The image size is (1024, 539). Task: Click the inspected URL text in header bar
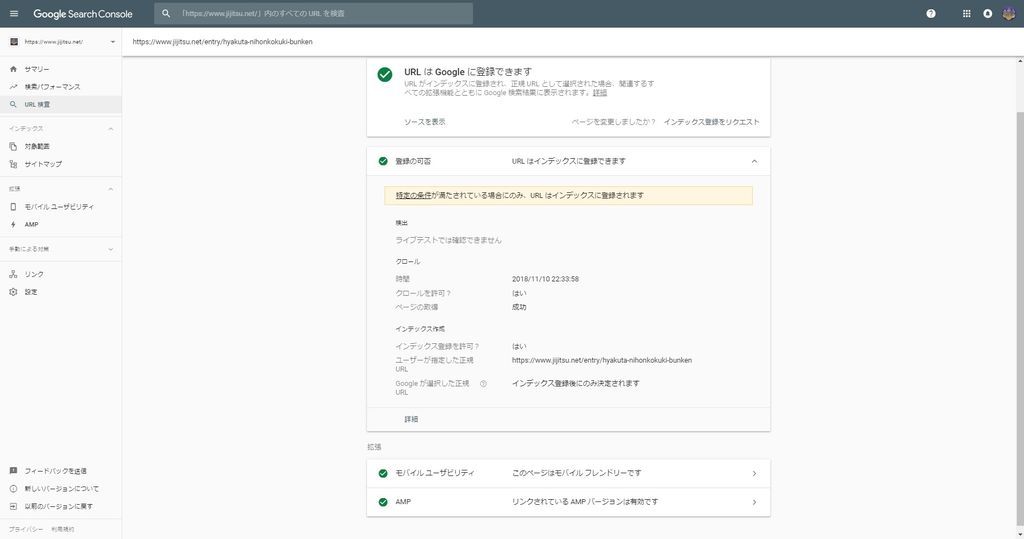223,42
